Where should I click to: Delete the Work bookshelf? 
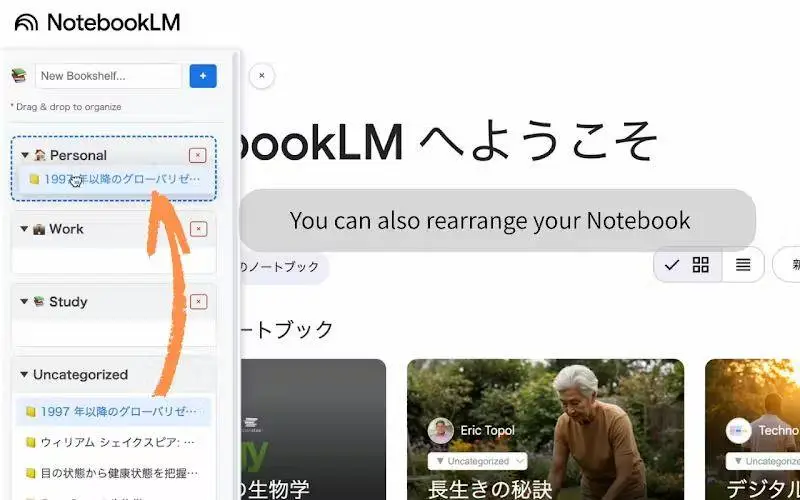pos(198,229)
